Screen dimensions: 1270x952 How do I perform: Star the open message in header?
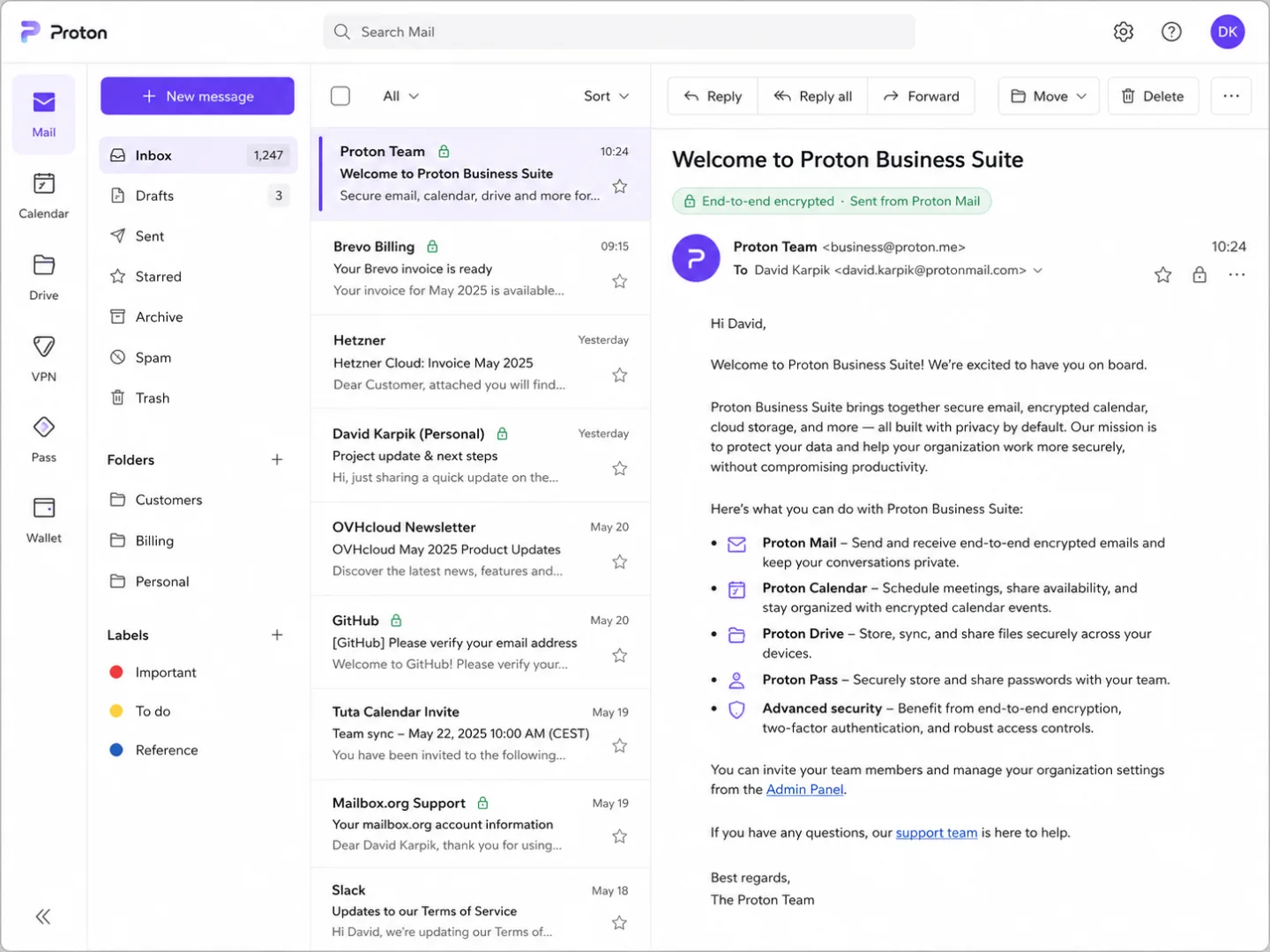tap(1163, 275)
